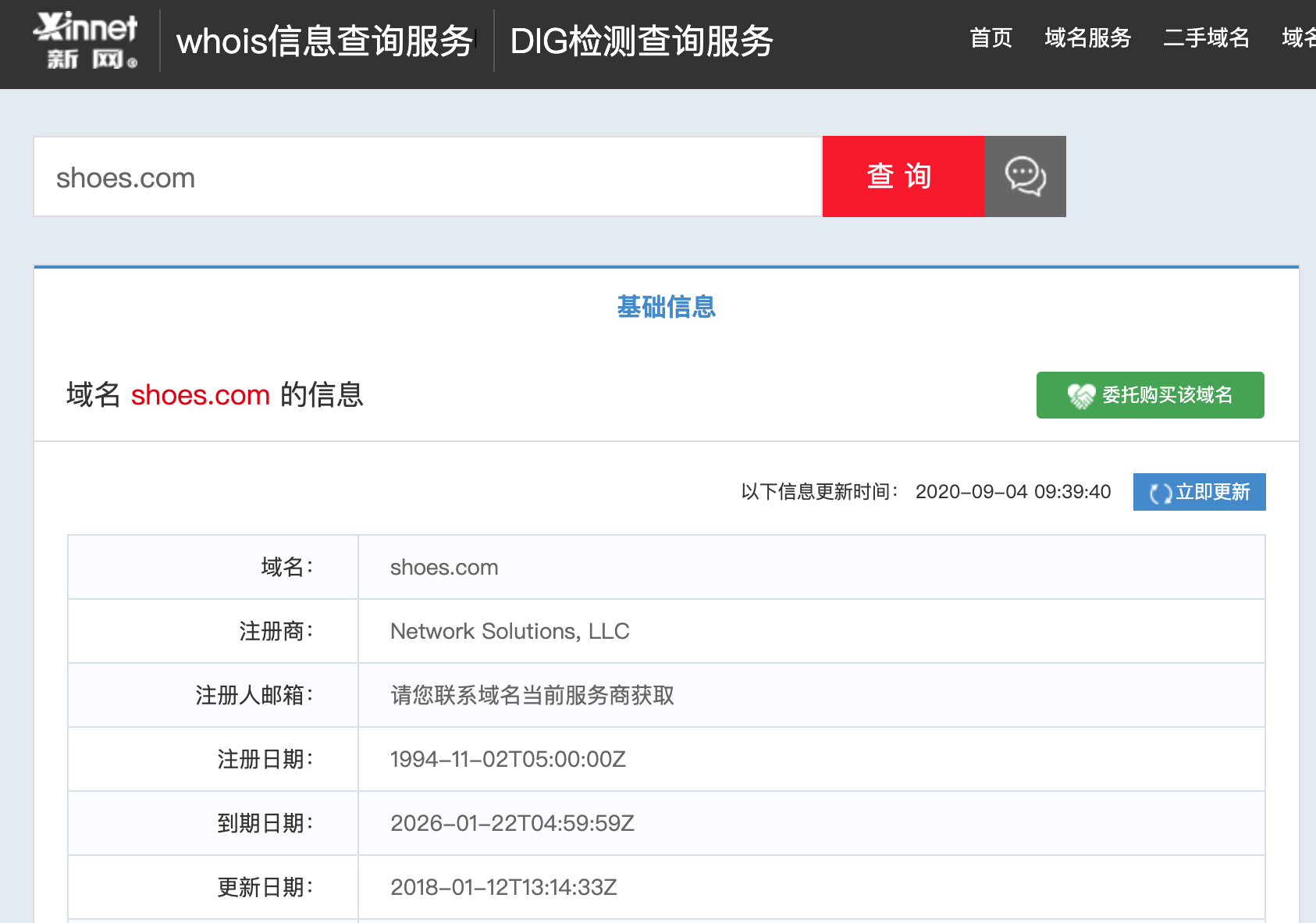Switch to DIG检测查询服务 service
The height and width of the screenshot is (923, 1316).
640,43
